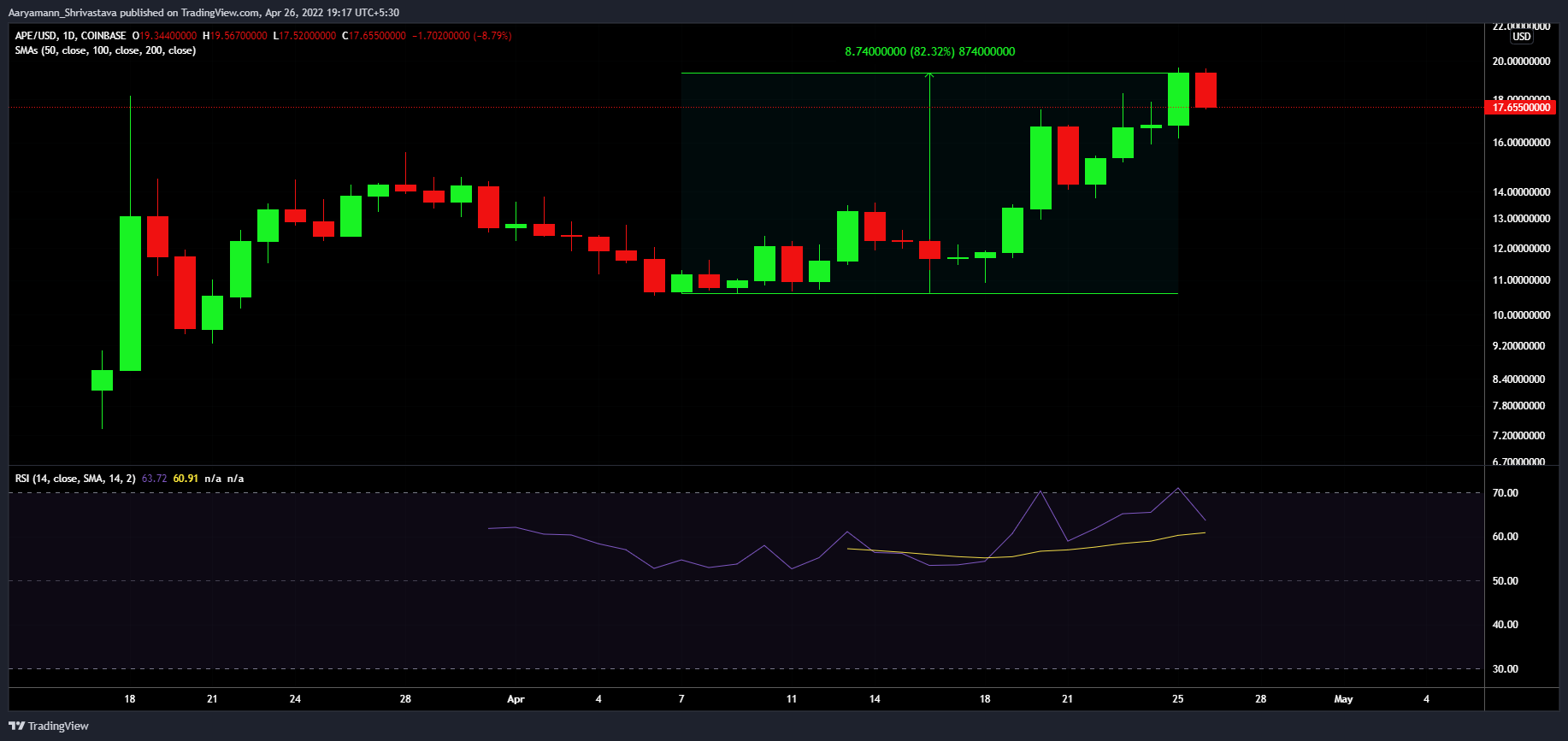
Task: Click the green arrow line of the price measurement
Action: (929, 183)
